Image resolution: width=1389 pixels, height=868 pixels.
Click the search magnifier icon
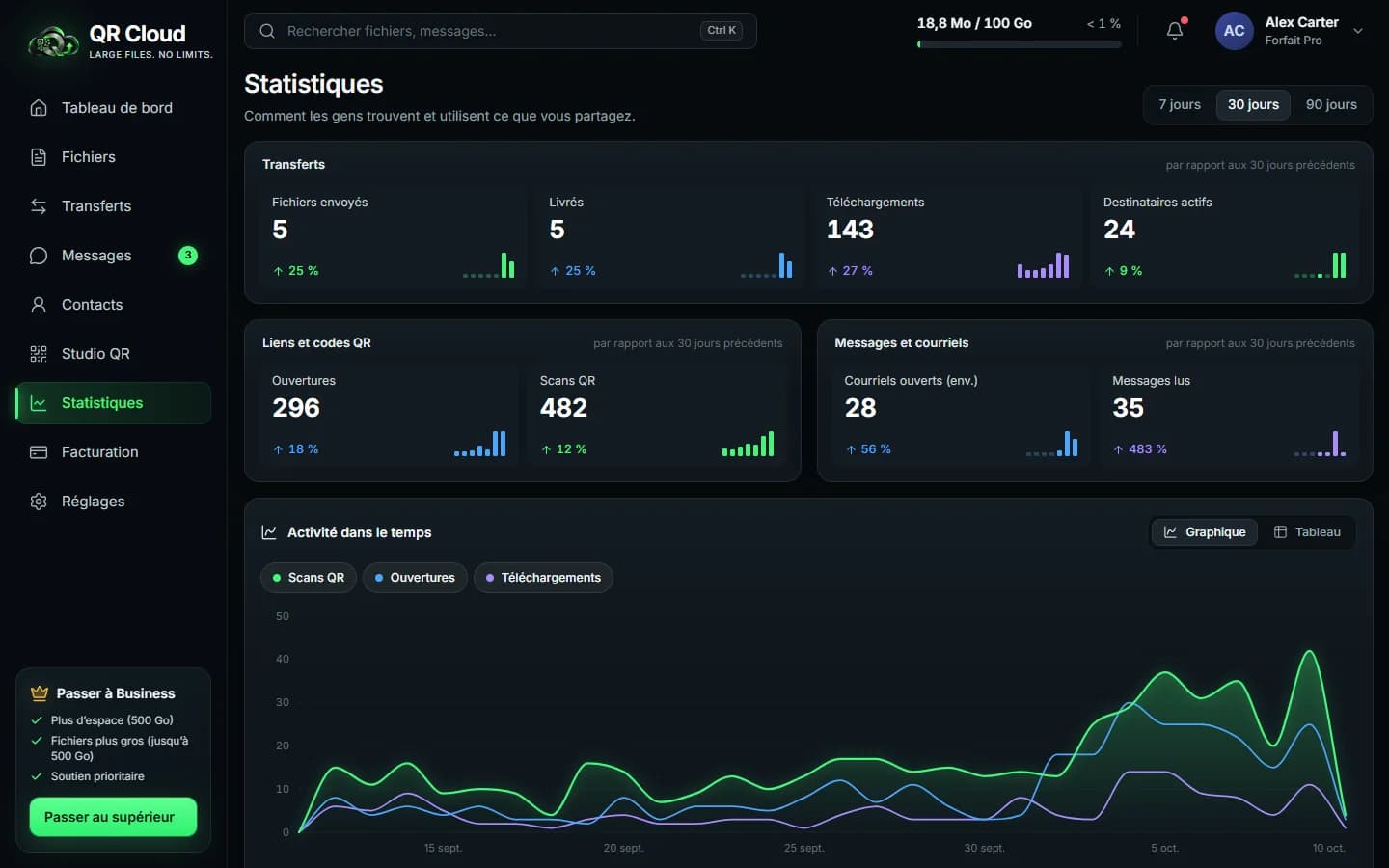click(x=267, y=31)
